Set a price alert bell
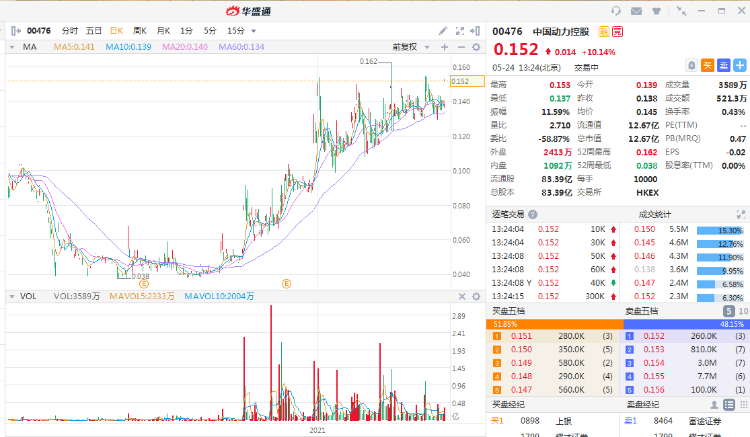The image size is (750, 437). [691, 66]
